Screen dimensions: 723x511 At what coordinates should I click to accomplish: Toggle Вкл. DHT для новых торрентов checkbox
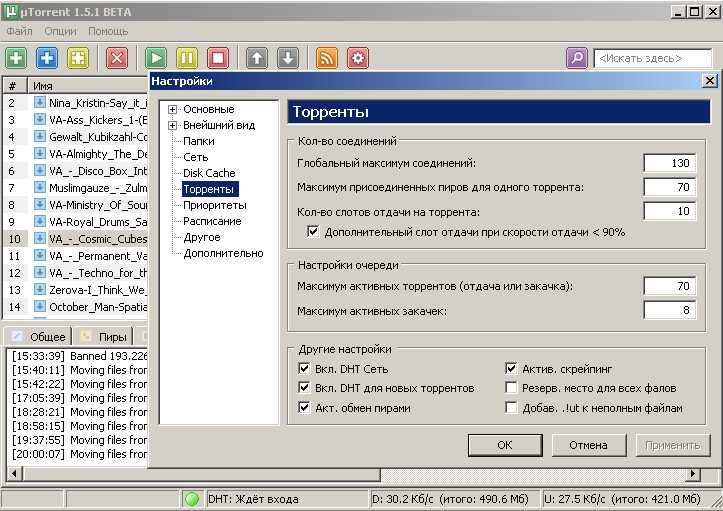(x=304, y=388)
